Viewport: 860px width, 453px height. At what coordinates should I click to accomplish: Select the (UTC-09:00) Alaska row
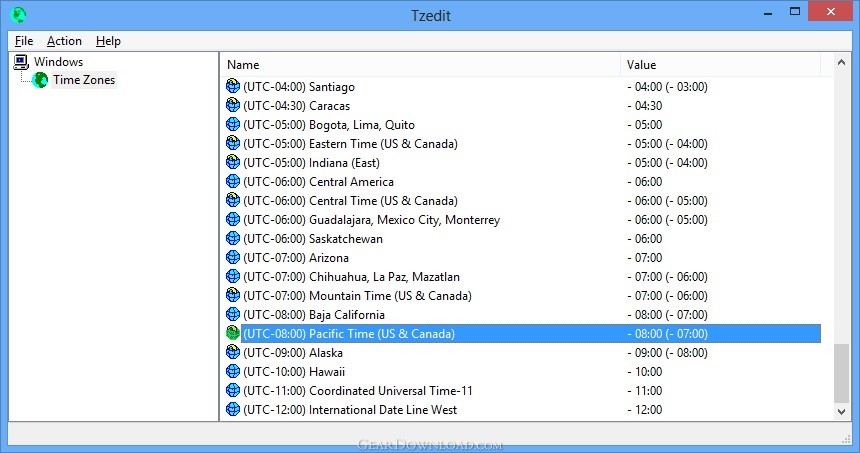[x=523, y=353]
